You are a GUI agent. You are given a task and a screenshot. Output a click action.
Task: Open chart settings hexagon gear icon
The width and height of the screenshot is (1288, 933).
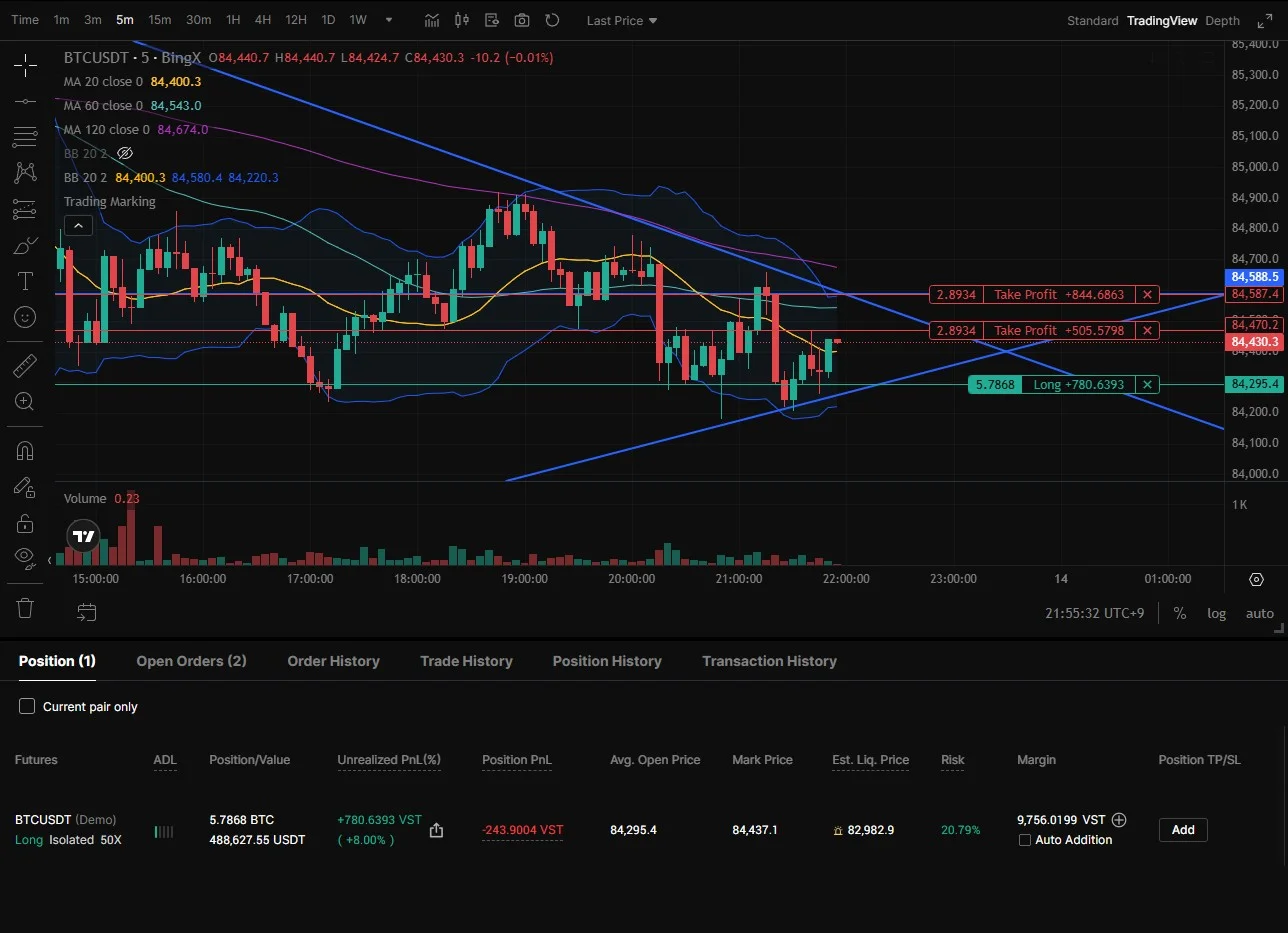point(1257,579)
